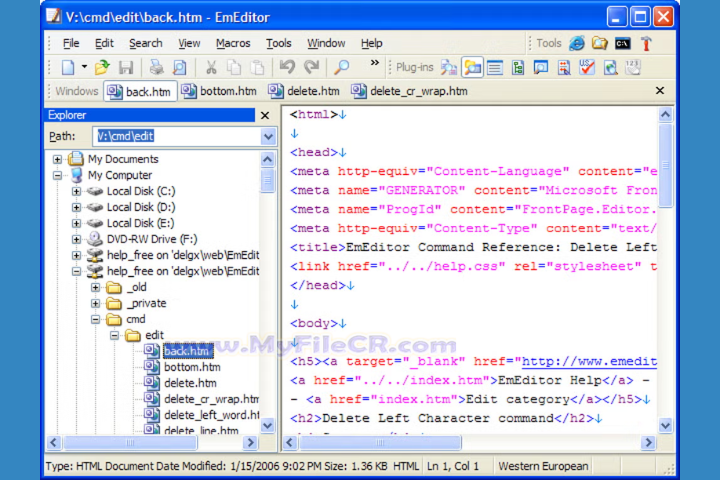Expand the toolbar overflow chevron

pos(375,63)
